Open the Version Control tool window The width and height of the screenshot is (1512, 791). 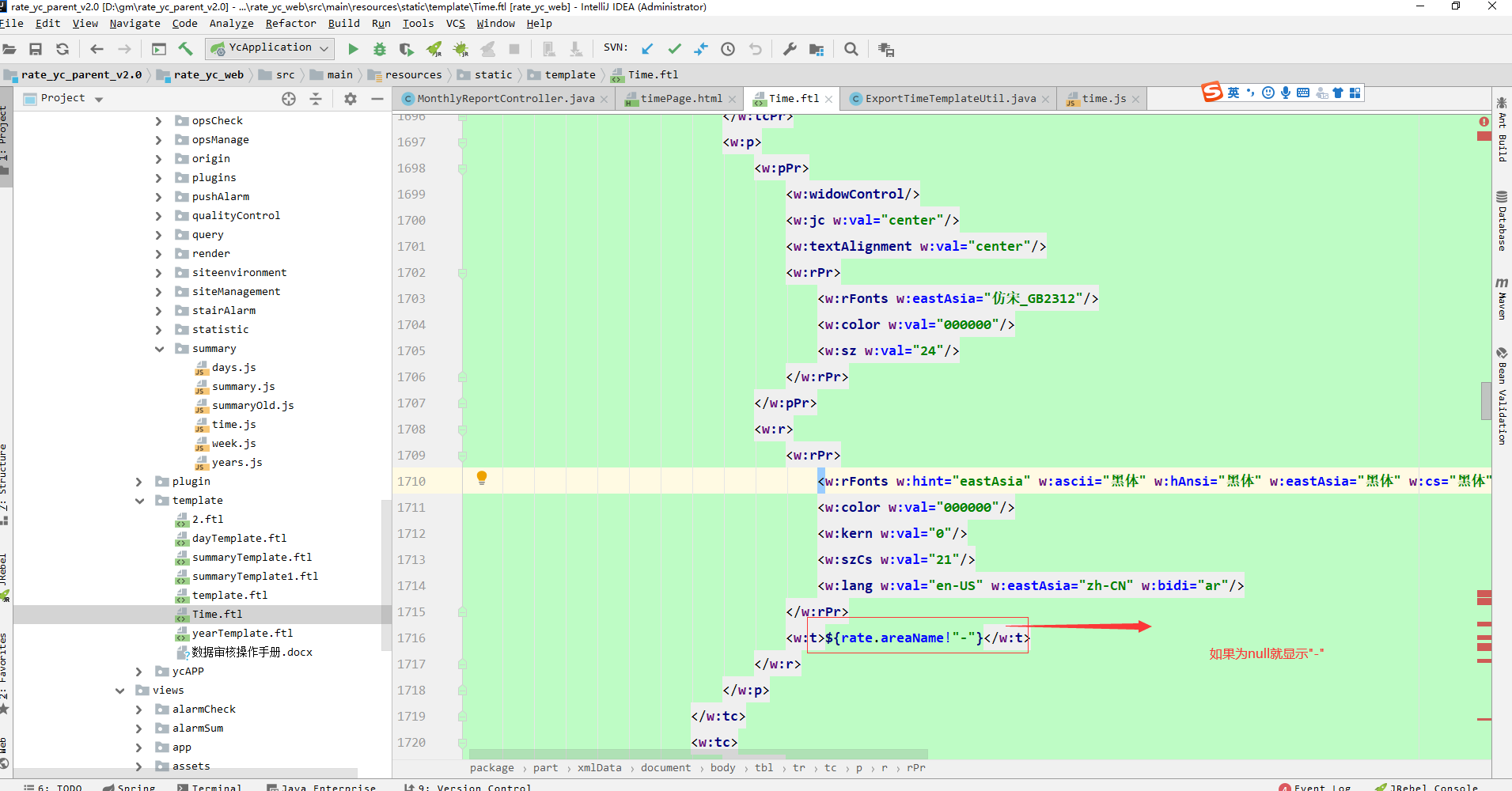(x=468, y=787)
